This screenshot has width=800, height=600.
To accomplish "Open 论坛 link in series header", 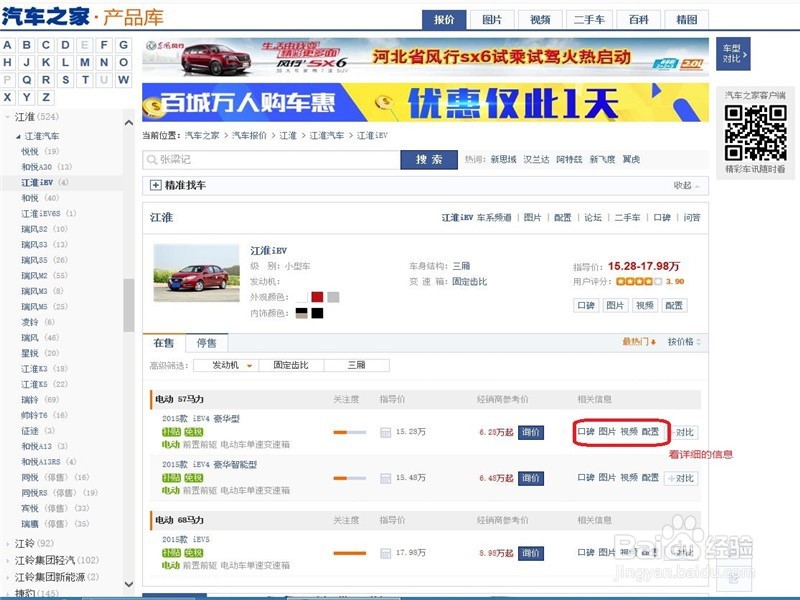I will click(x=593, y=218).
